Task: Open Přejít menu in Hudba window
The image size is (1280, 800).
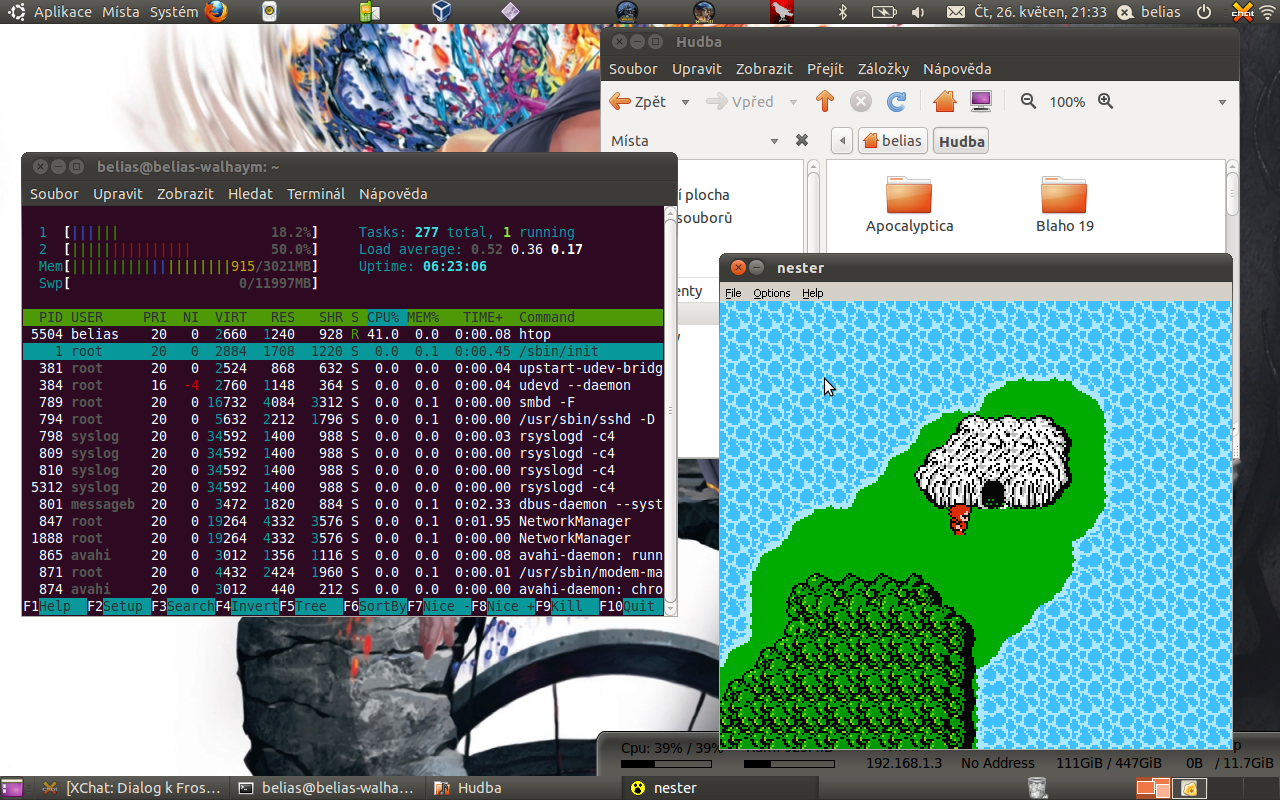Action: click(825, 69)
